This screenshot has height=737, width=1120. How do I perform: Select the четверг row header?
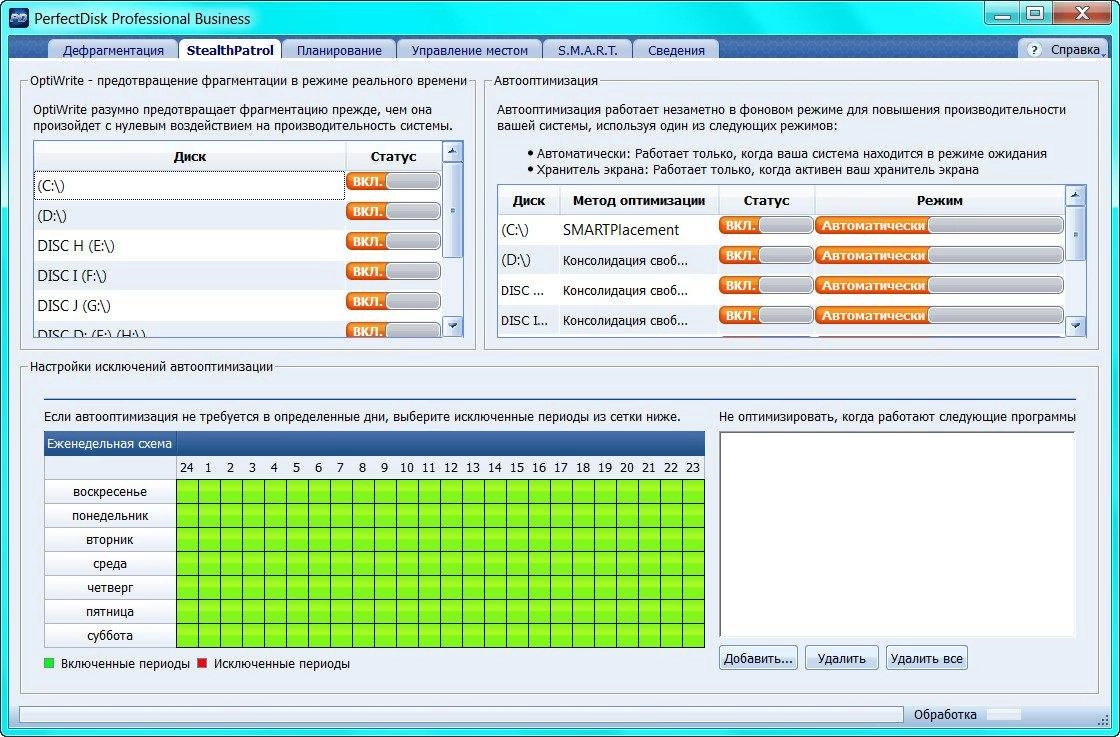[x=110, y=588]
